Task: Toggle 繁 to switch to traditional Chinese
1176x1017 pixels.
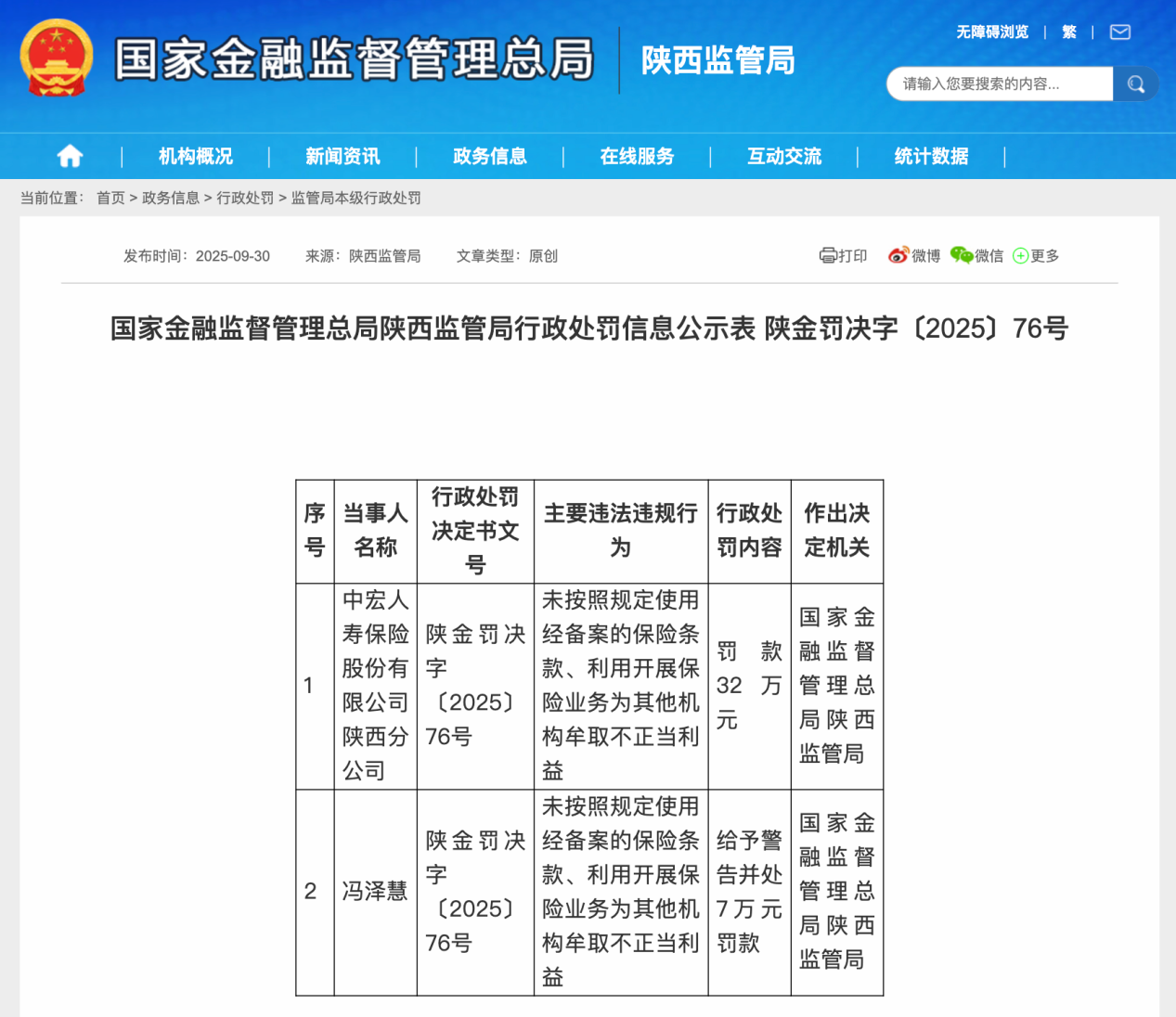Action: (x=1068, y=32)
